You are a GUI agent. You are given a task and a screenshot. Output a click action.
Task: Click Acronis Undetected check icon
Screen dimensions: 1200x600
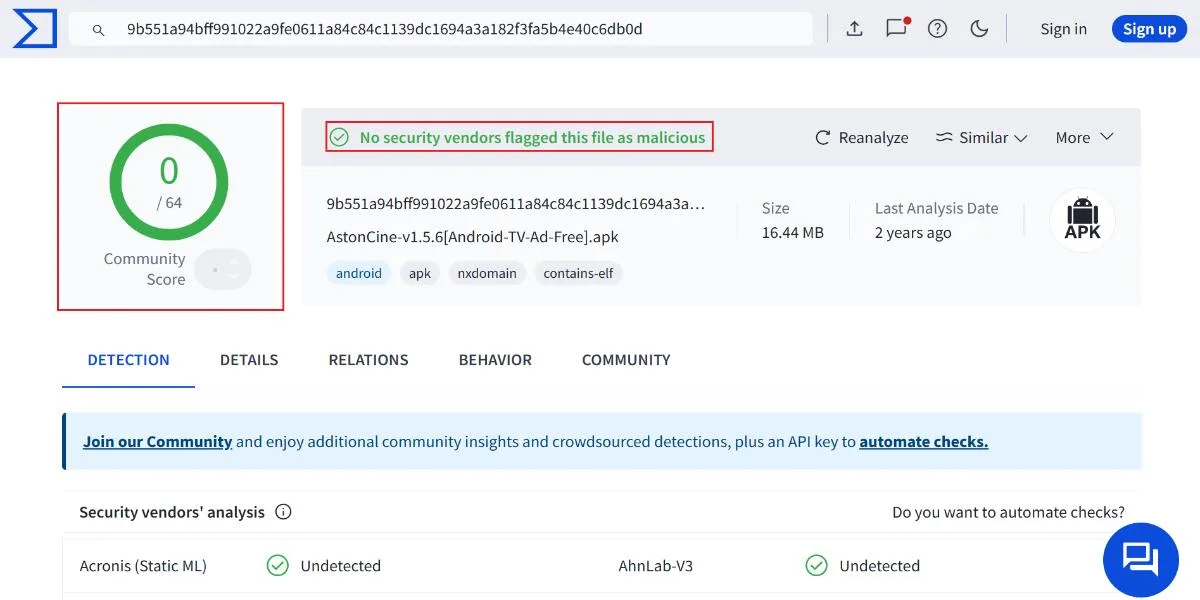(x=277, y=566)
